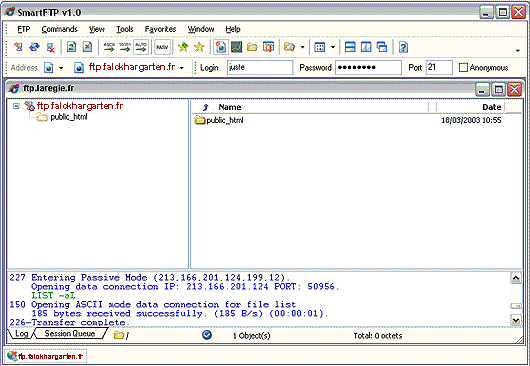Click the open folder toolbar icon
Viewport: 530px width, 366px height.
pos(252,47)
